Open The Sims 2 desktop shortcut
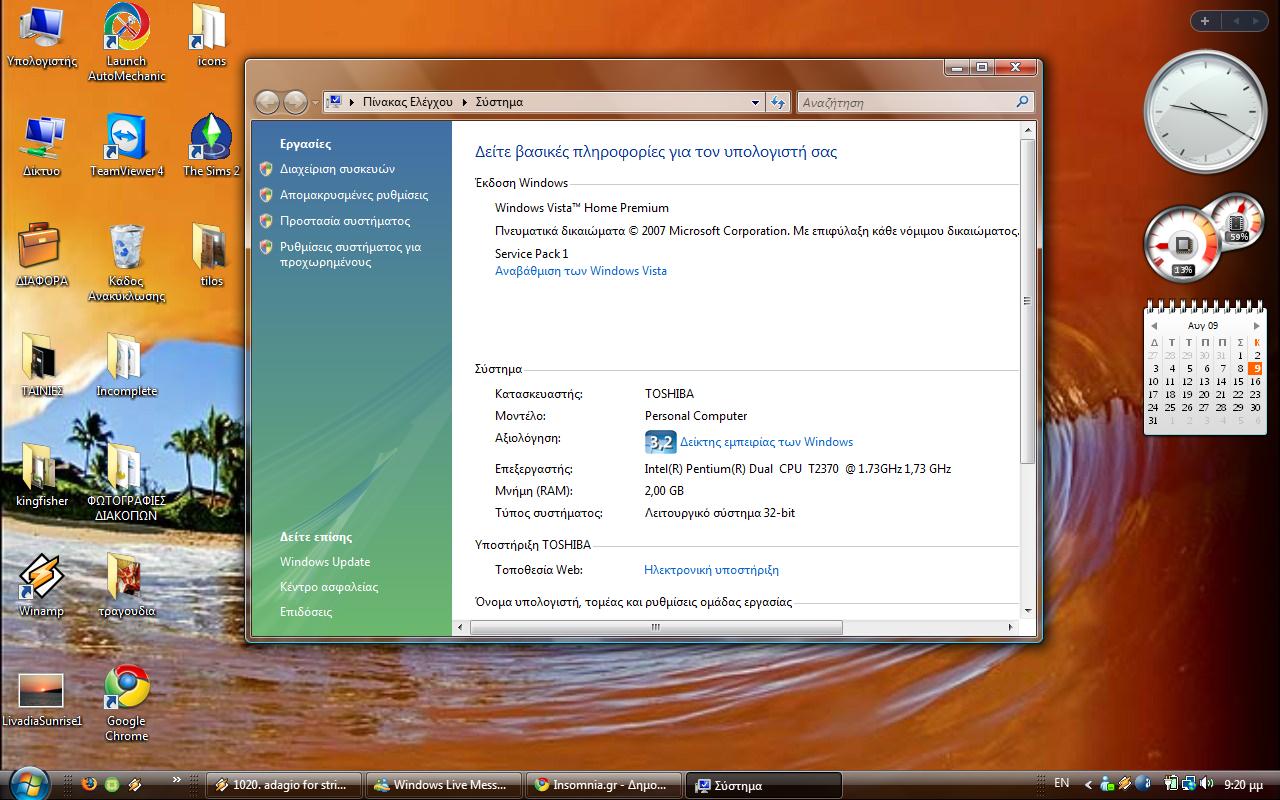Screen dimensions: 1280x800 click(211, 140)
